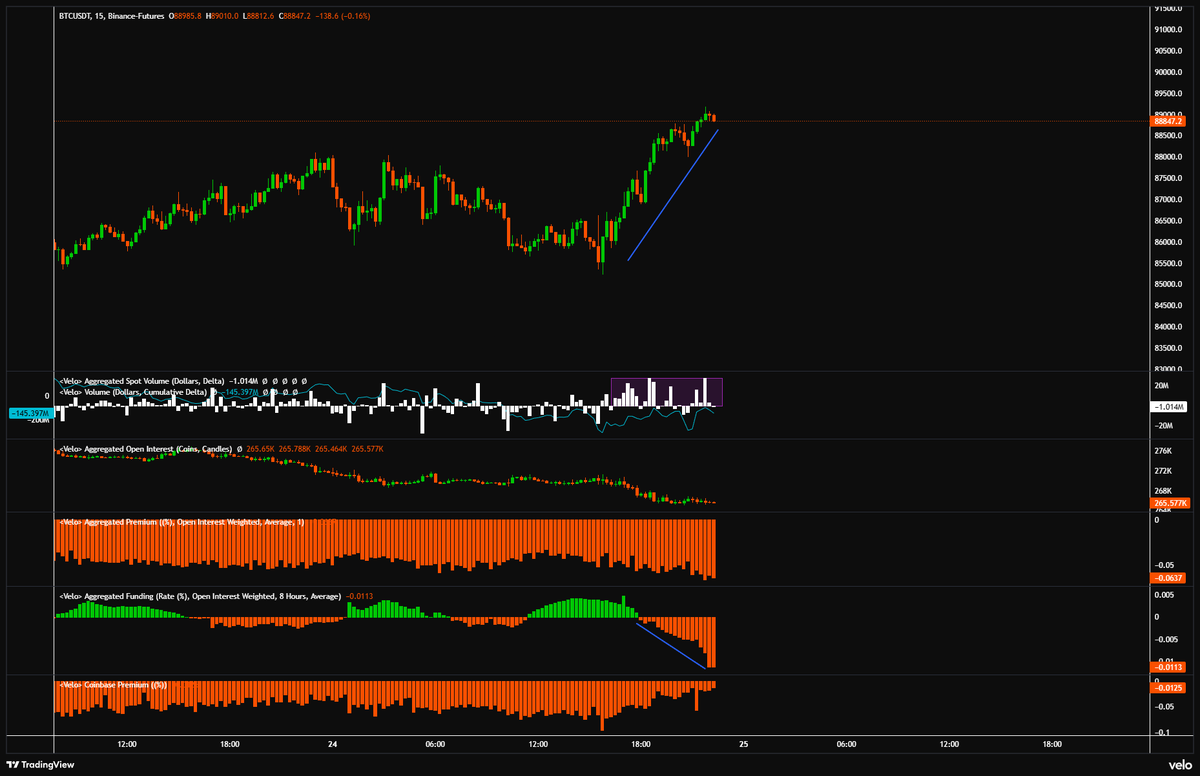Screen dimensions: 1200x776
Task: Select Aggregated Open Interest indicator legend
Action: click(x=144, y=450)
